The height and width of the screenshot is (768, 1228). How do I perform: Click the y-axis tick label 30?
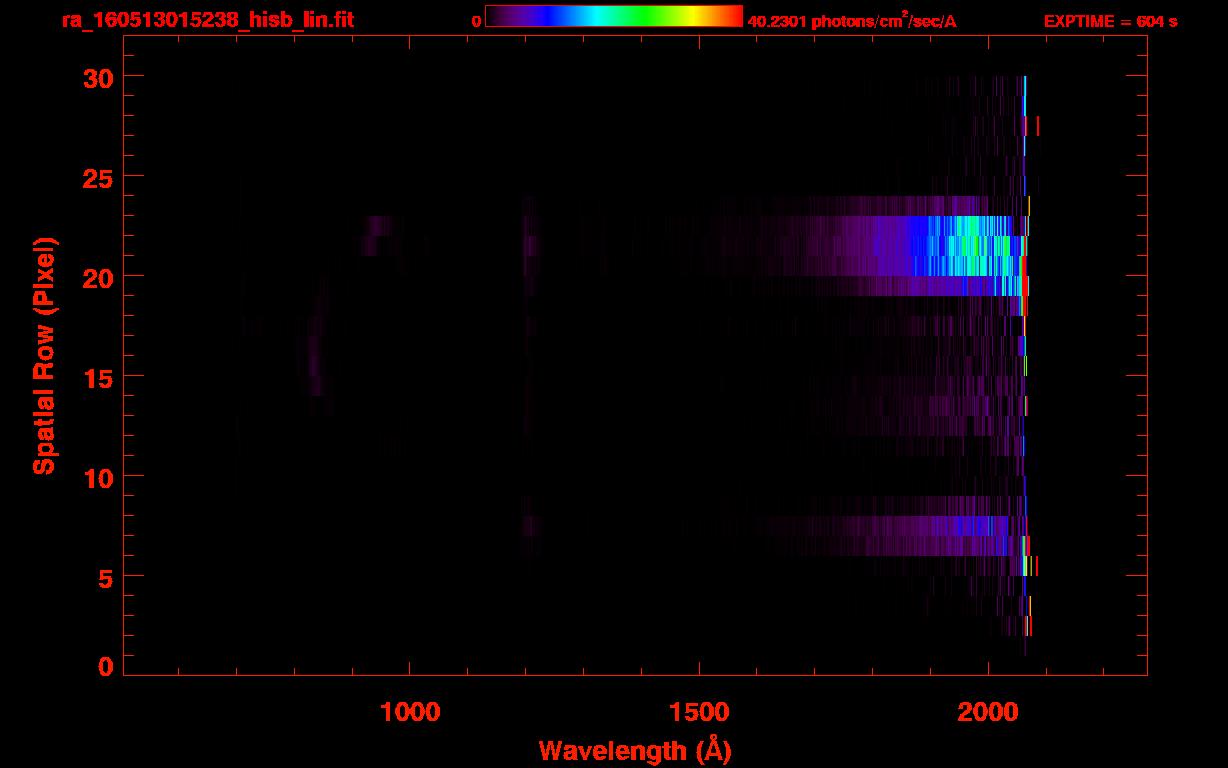tap(99, 77)
